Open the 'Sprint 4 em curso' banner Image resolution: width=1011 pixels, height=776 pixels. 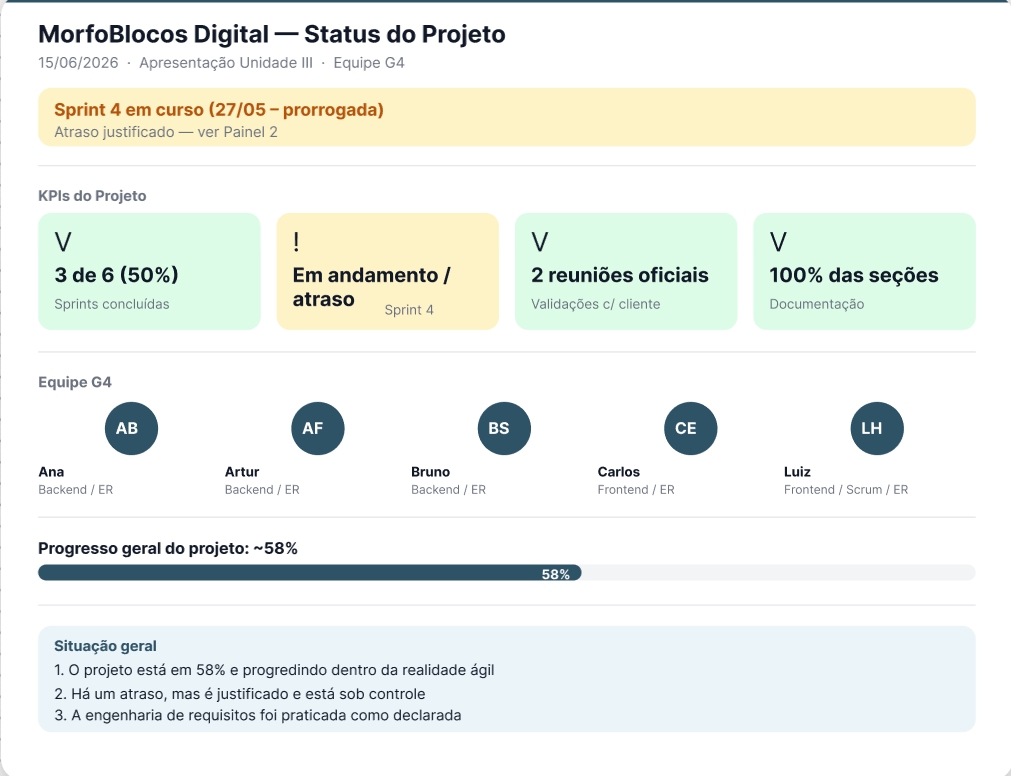(x=507, y=117)
